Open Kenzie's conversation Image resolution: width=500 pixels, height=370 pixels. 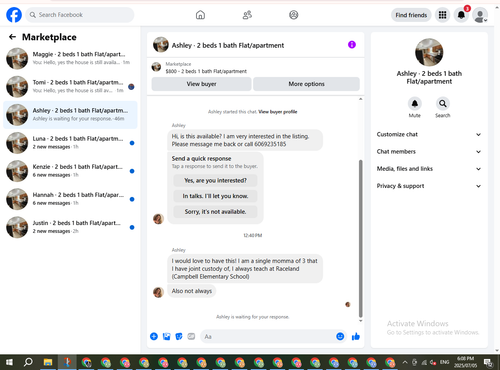[70, 171]
